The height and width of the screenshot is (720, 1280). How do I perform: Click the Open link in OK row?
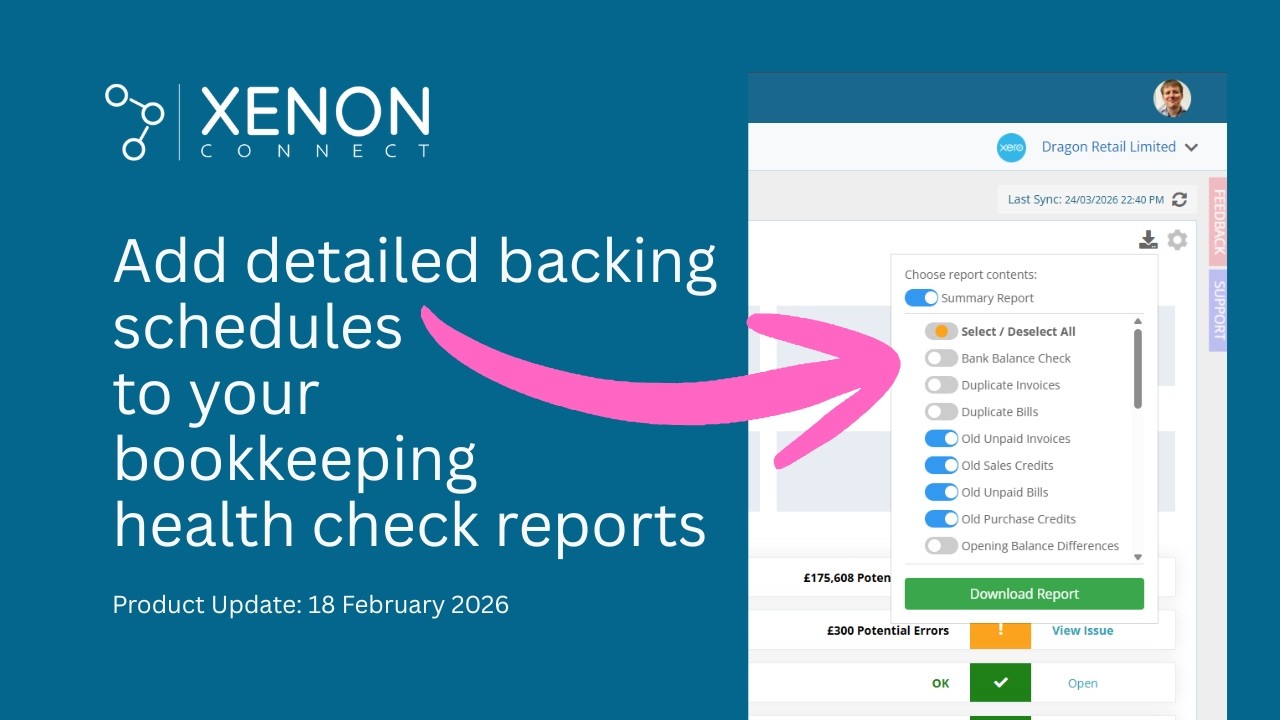click(1082, 684)
